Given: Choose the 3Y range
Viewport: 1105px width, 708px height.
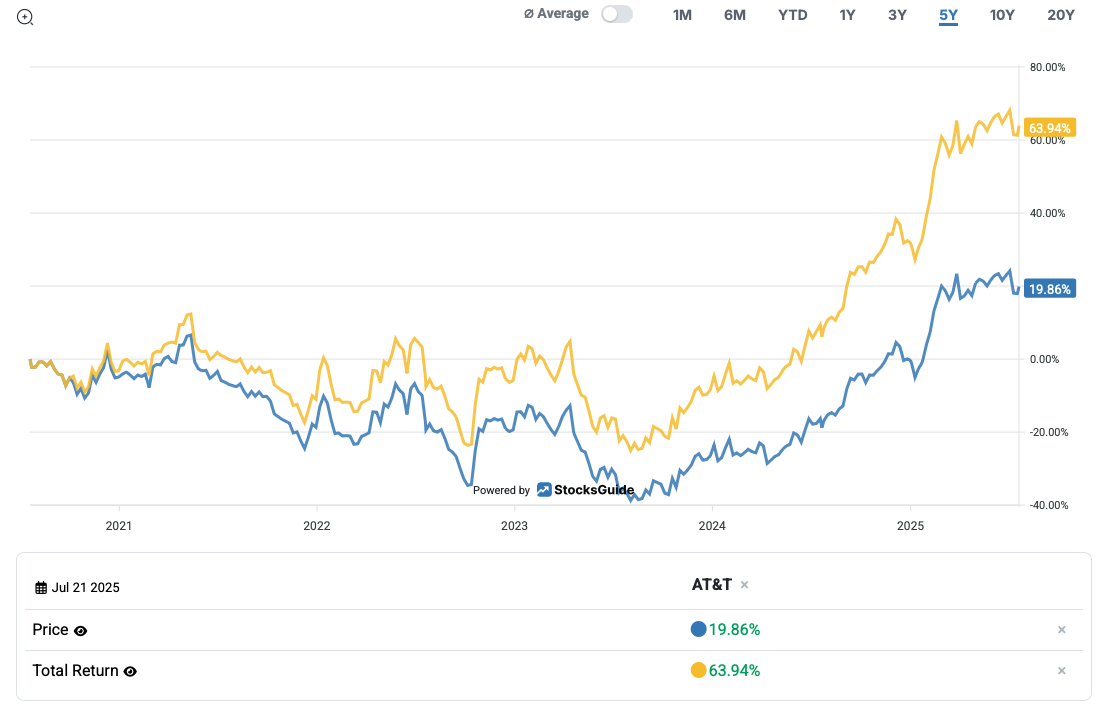Looking at the screenshot, I should tap(897, 15).
